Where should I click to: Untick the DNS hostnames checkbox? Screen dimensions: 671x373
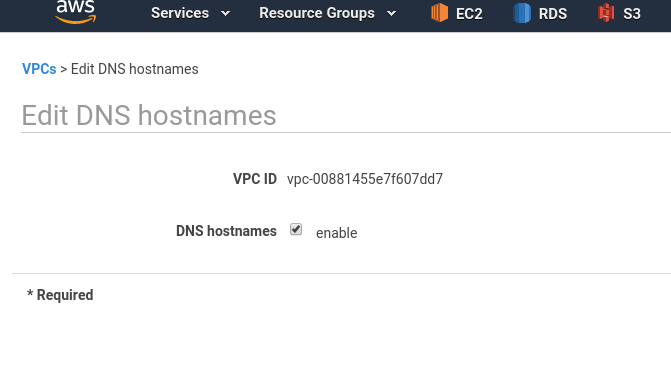point(296,229)
